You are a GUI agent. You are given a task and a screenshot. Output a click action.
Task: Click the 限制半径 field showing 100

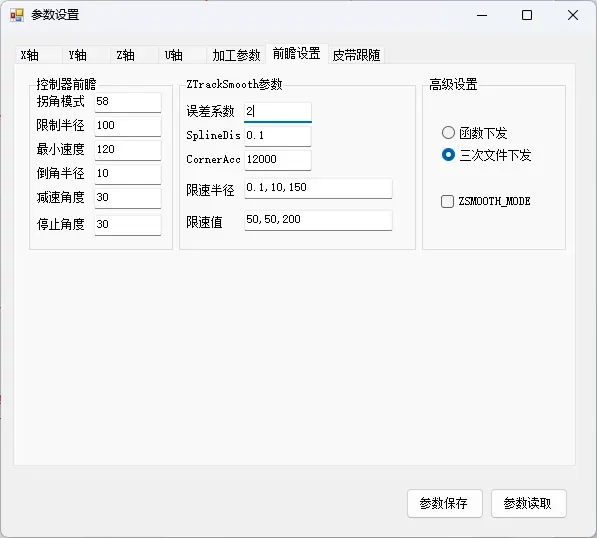(128, 126)
